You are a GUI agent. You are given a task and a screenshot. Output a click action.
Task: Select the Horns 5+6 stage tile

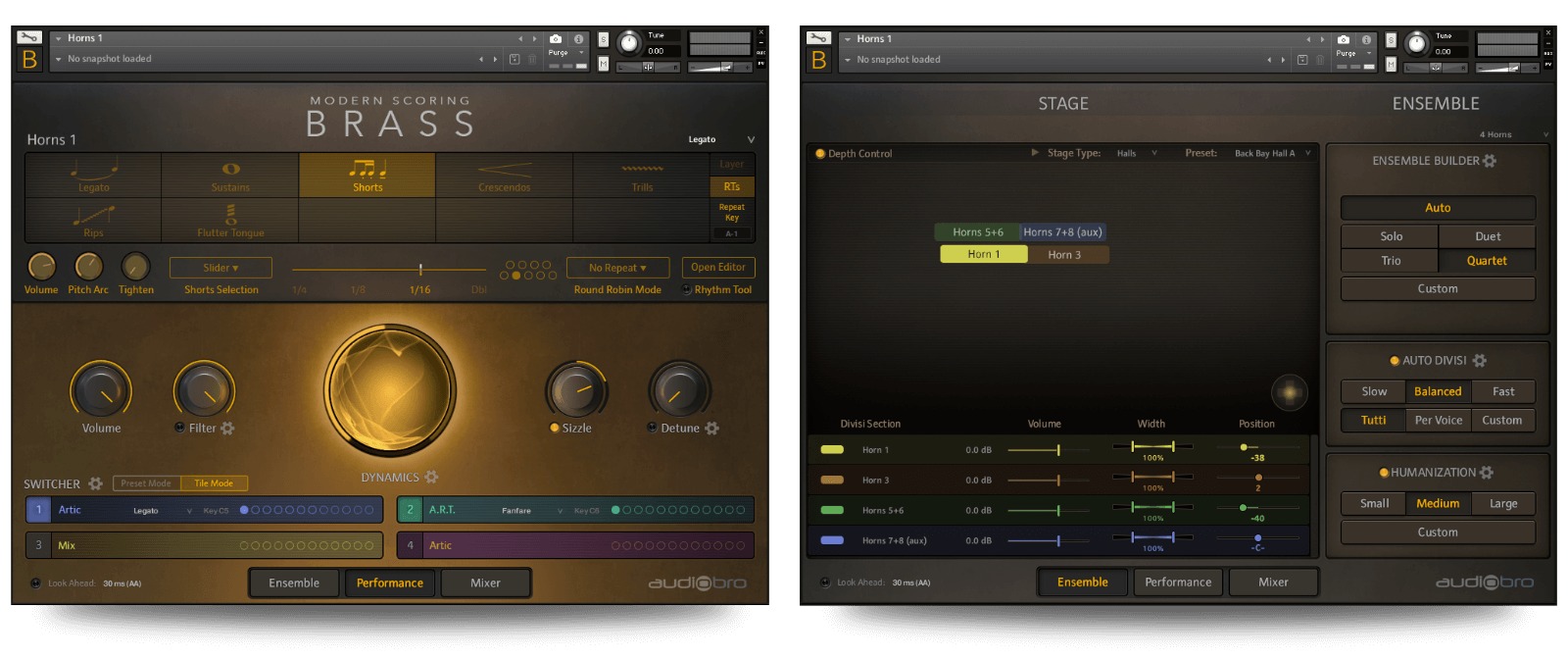978,232
